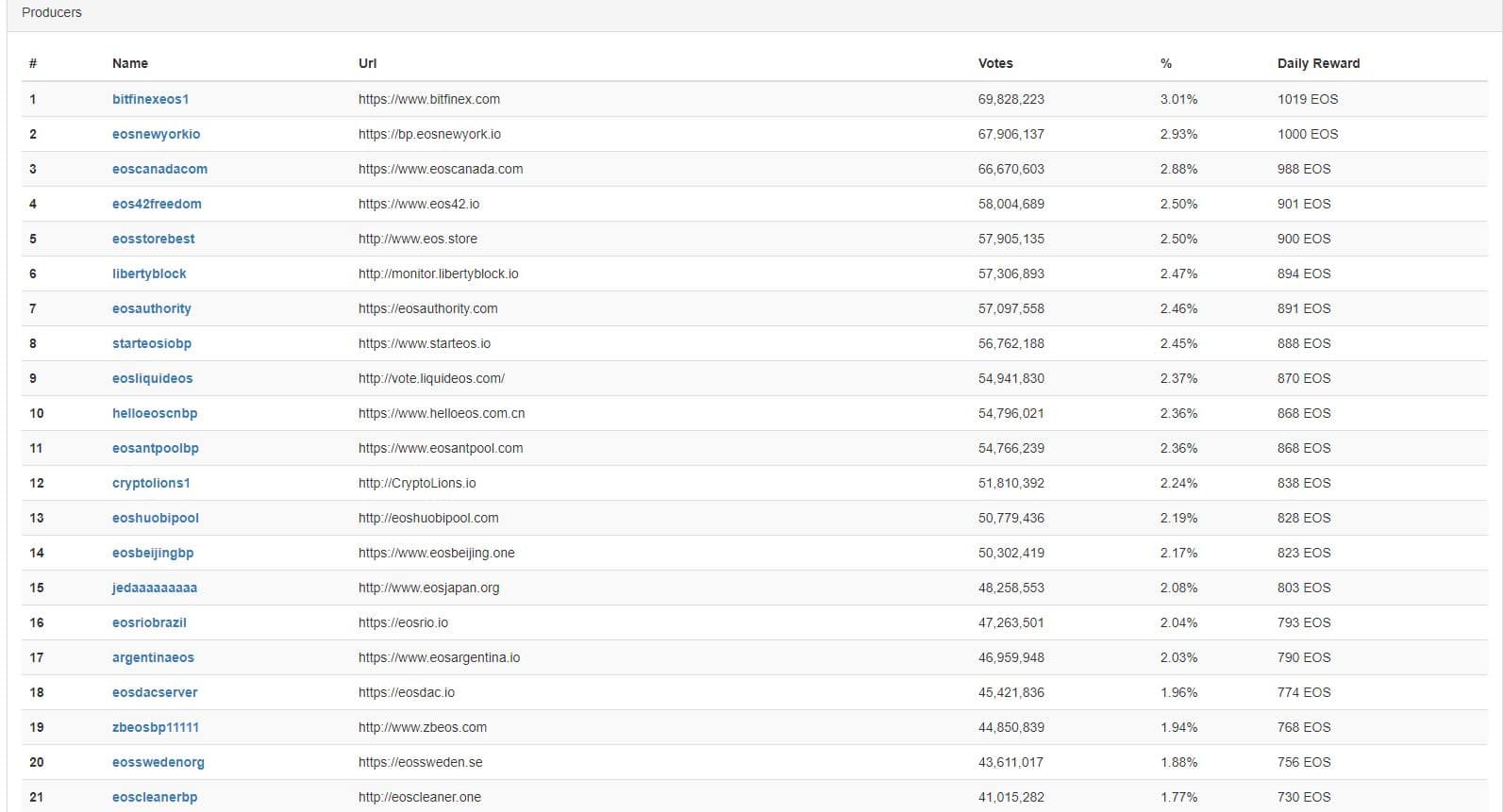Screen dimensions: 1503x812
Task: Open the eoscleanerbp producer link
Action: point(155,797)
